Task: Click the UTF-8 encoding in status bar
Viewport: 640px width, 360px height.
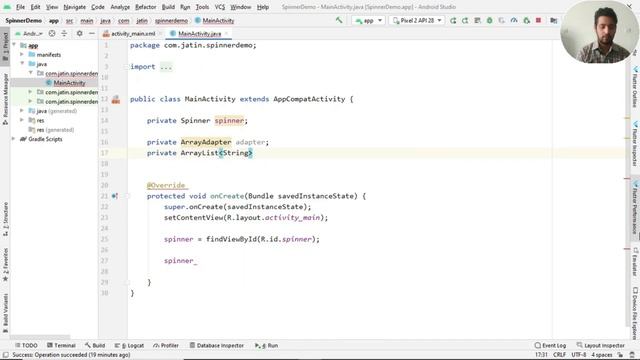Action: (x=579, y=355)
